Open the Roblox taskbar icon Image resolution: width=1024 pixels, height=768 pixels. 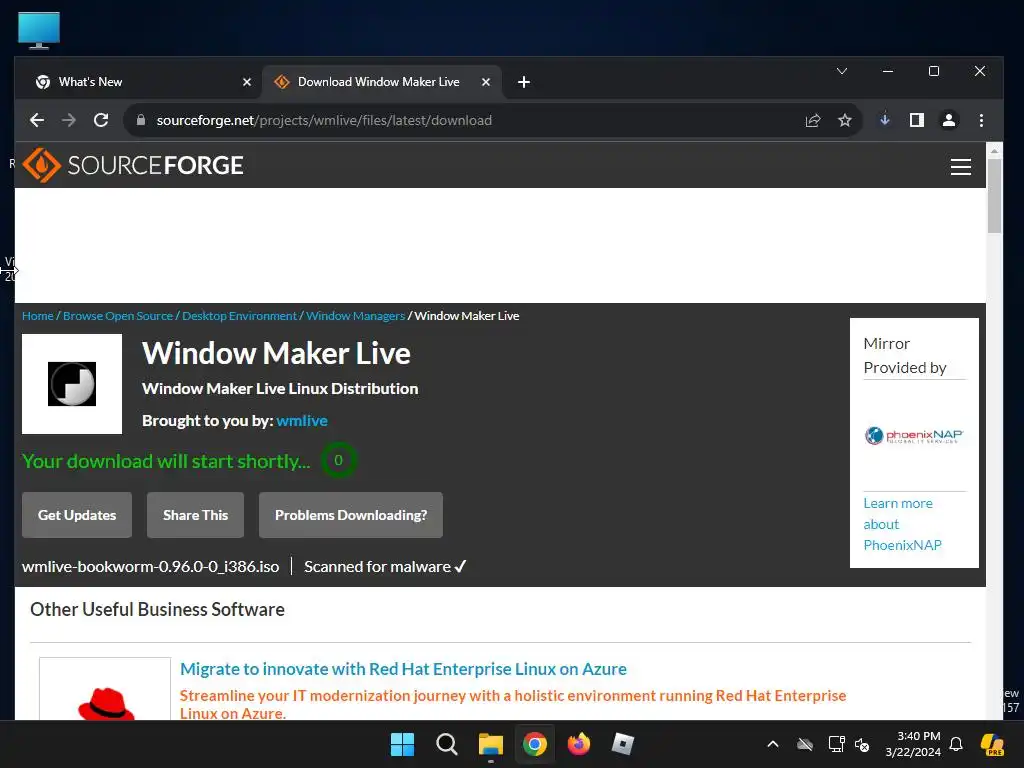pyautogui.click(x=623, y=744)
